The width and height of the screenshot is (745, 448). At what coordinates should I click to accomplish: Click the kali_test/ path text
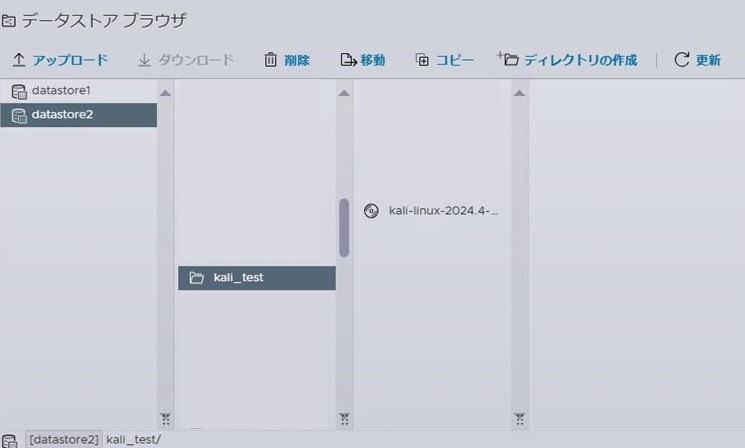click(x=134, y=440)
